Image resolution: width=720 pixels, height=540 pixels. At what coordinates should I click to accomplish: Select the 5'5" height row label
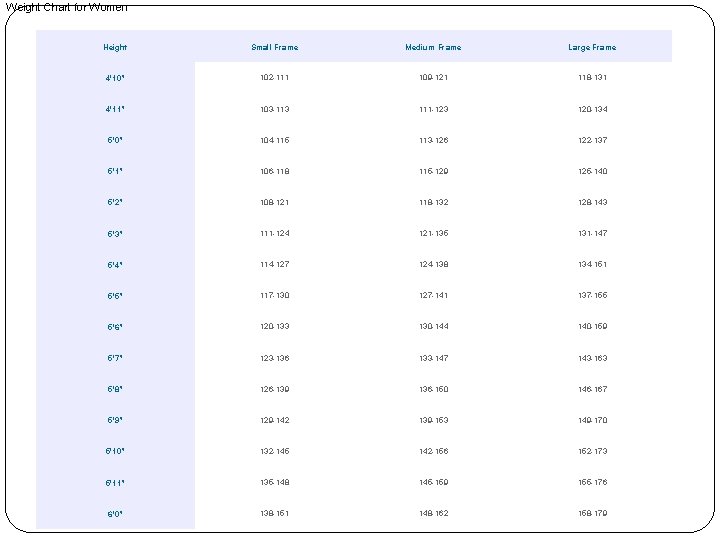tap(115, 296)
